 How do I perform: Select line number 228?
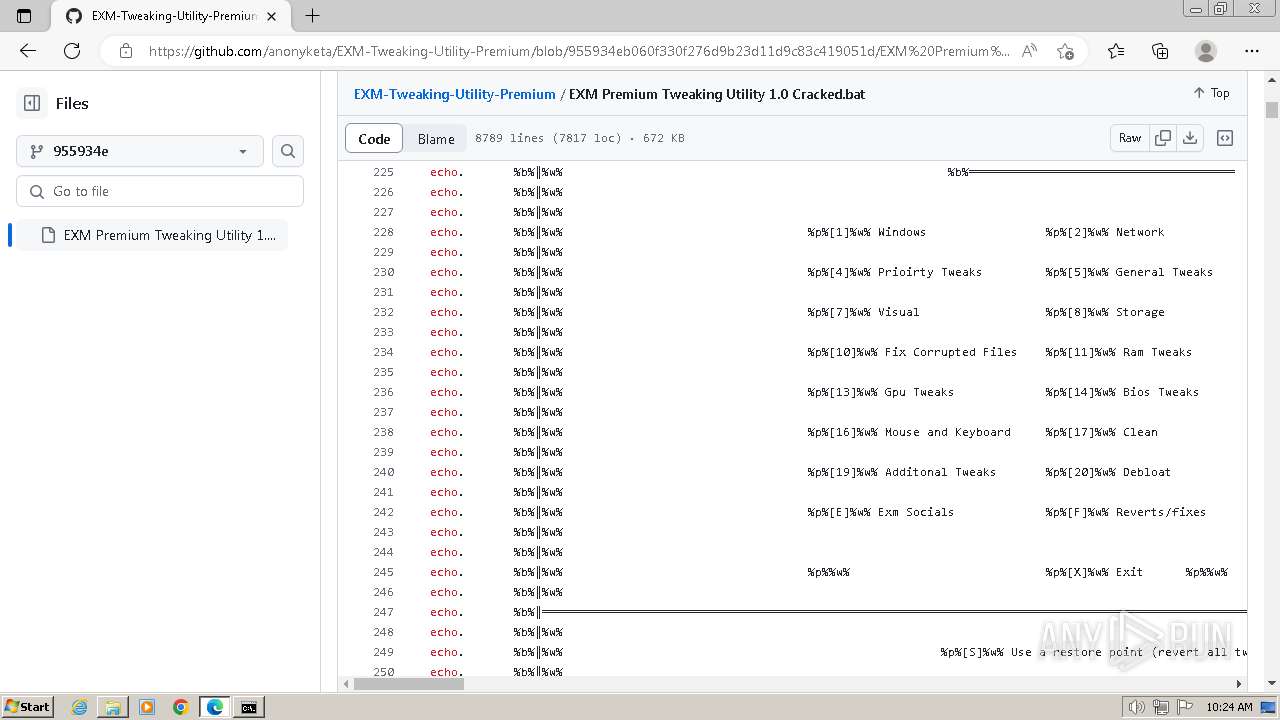(384, 232)
